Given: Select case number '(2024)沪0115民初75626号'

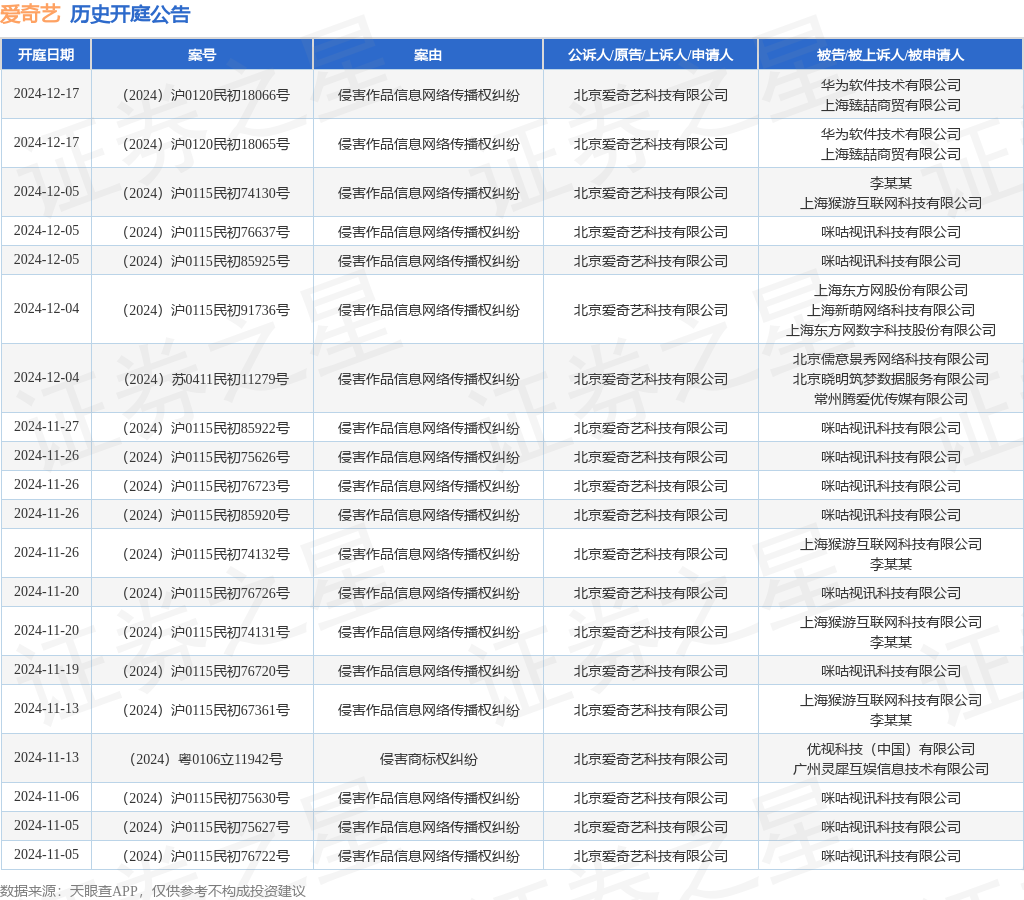Looking at the screenshot, I should coord(206,457).
